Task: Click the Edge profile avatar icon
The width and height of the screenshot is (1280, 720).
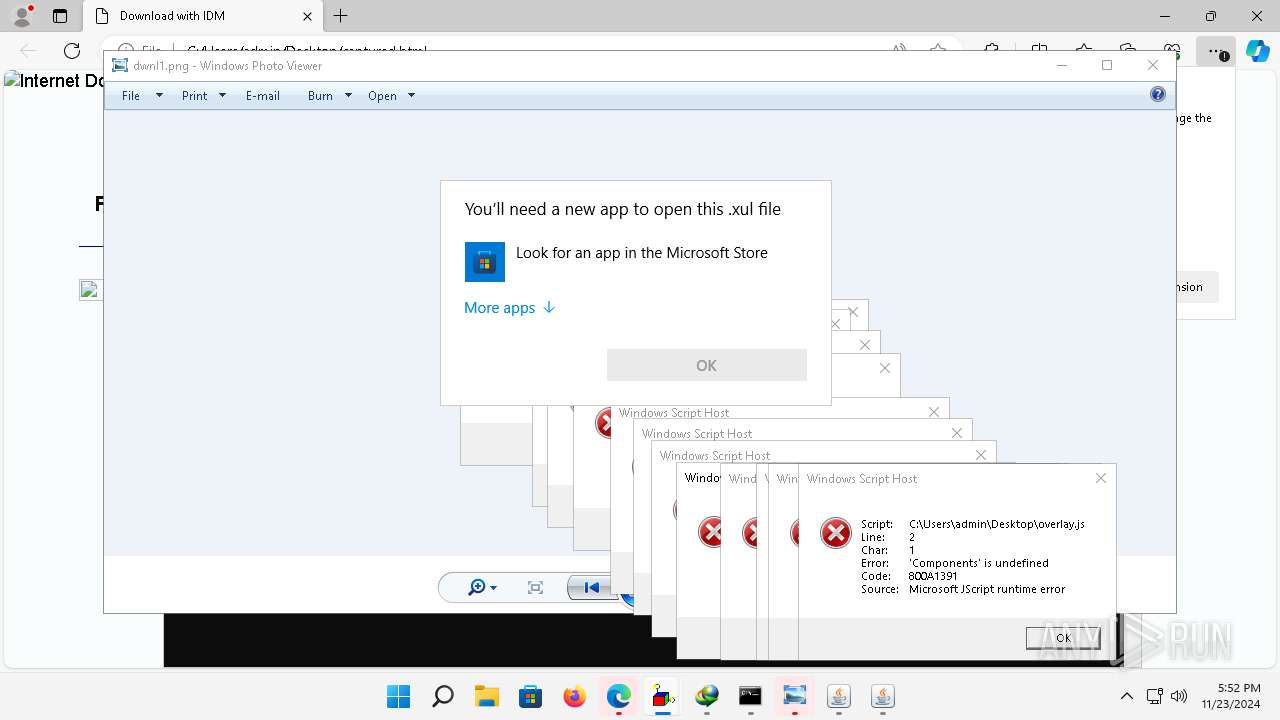Action: tap(22, 16)
